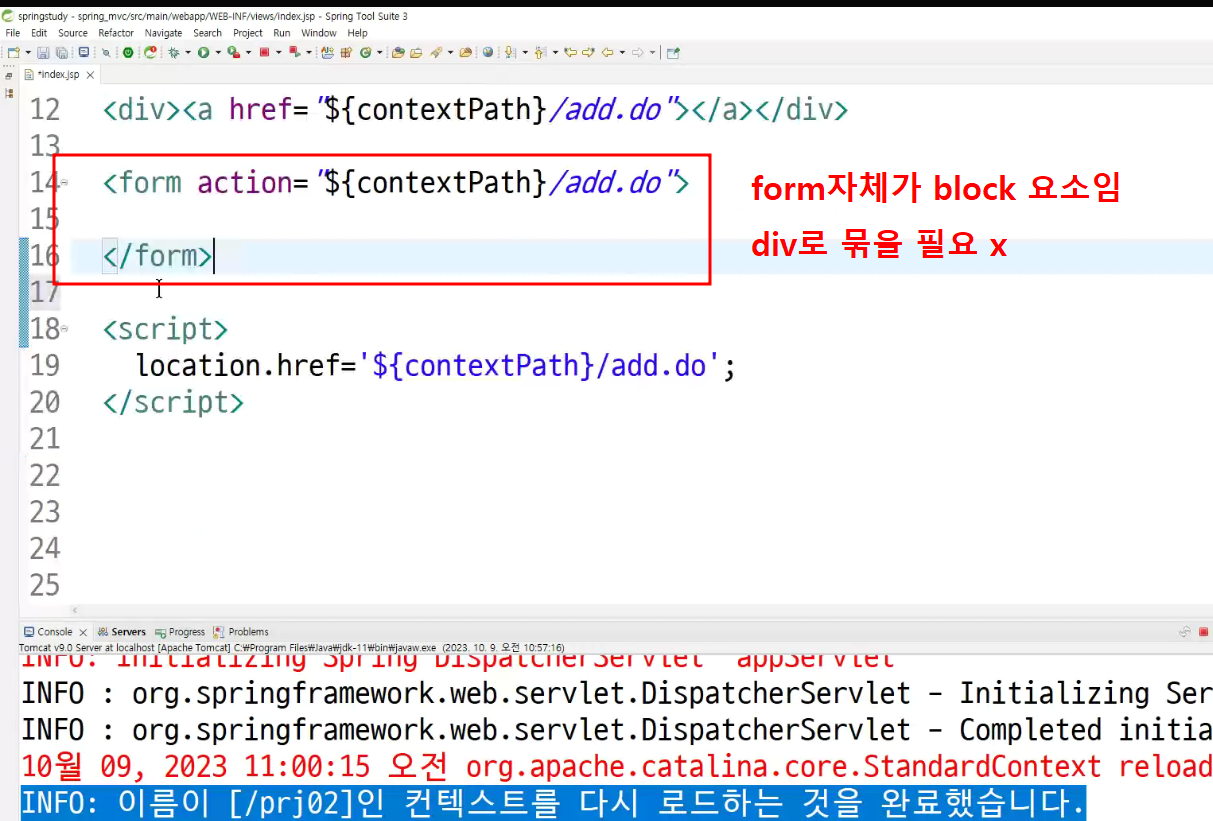
Task: Click the StandardContext reload console line
Action: (616, 767)
